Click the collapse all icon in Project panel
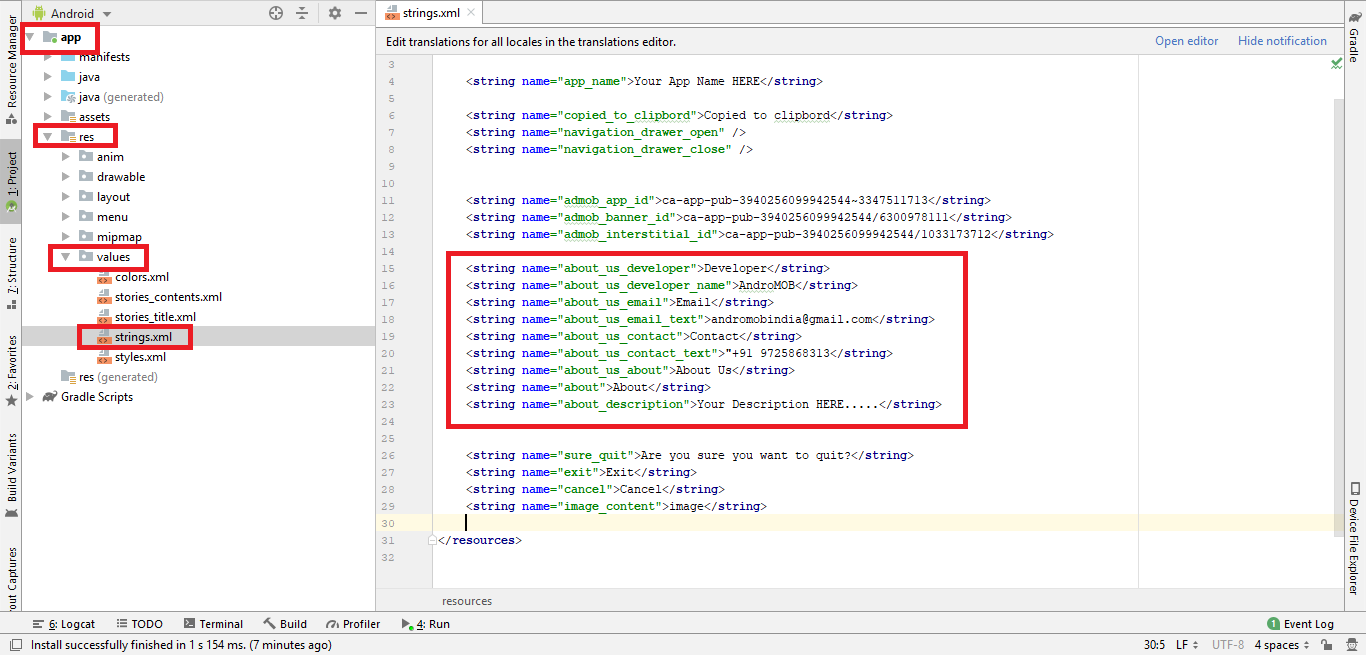 click(x=302, y=13)
